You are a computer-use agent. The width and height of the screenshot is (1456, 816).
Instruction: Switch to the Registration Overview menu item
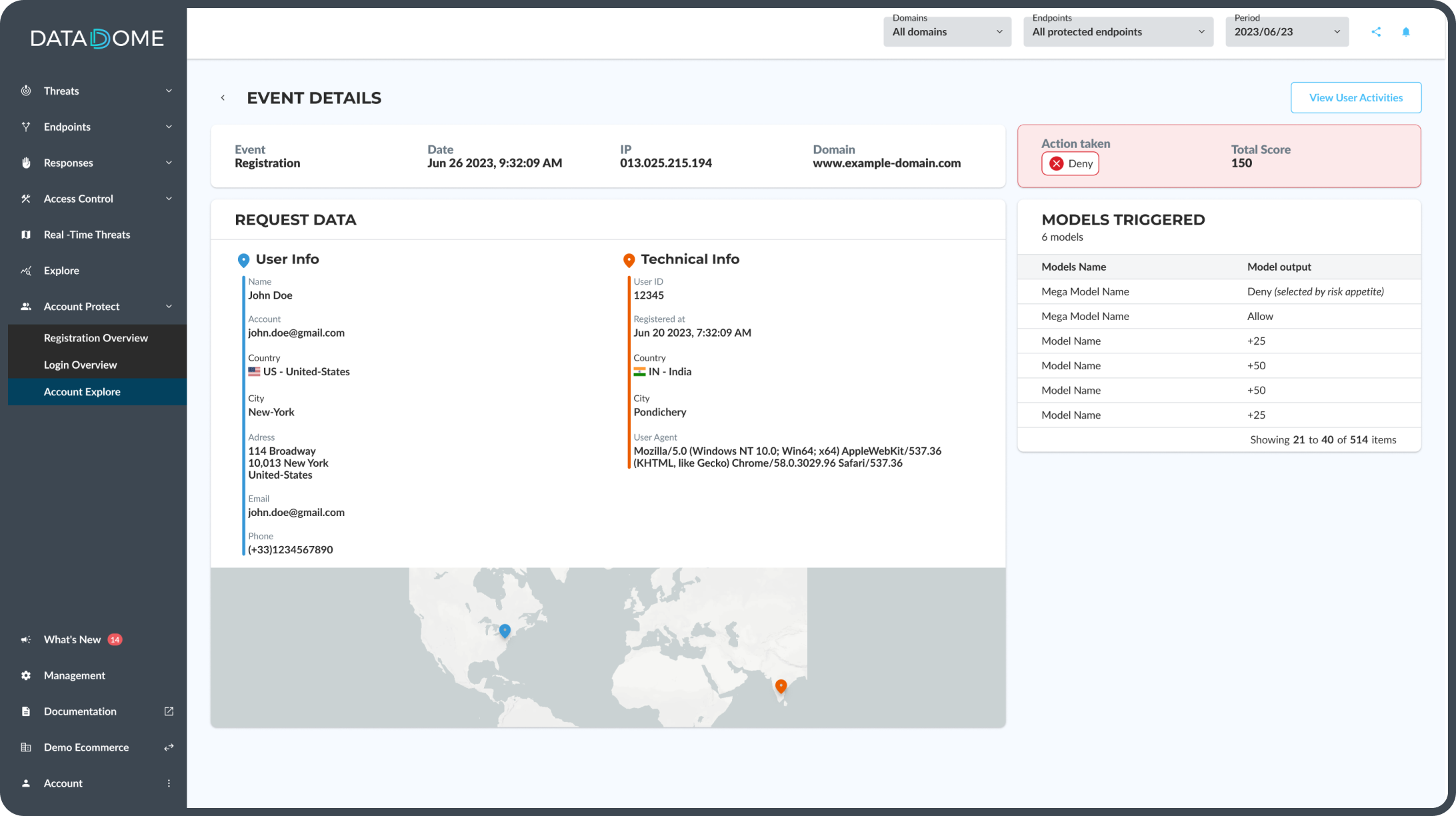pyautogui.click(x=95, y=338)
